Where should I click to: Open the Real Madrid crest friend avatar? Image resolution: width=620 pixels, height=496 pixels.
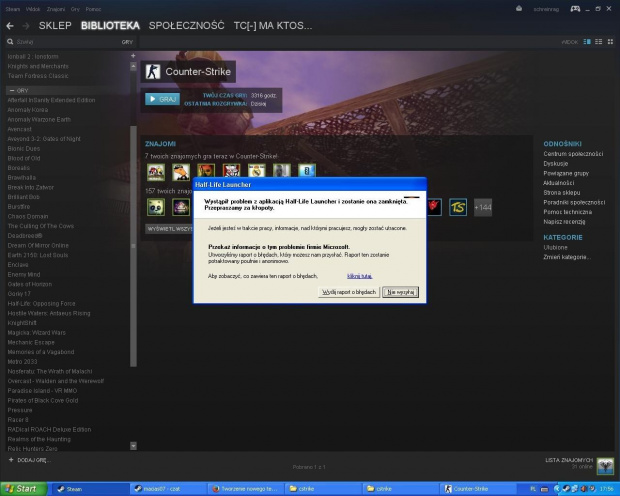257,171
